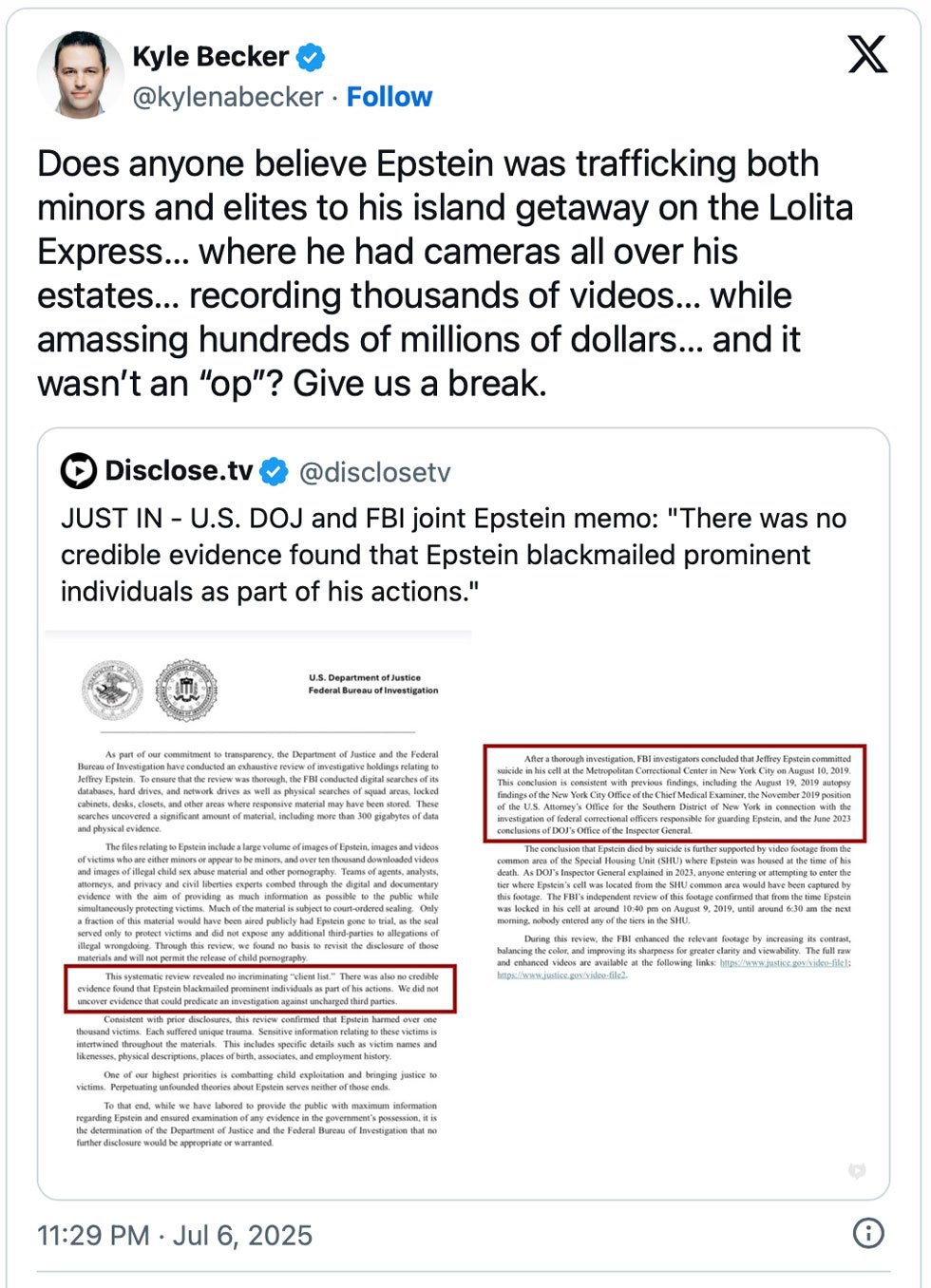Click the red-boxed 'client list' paragraph
Viewport: 931px width, 1288px height.
(258, 989)
